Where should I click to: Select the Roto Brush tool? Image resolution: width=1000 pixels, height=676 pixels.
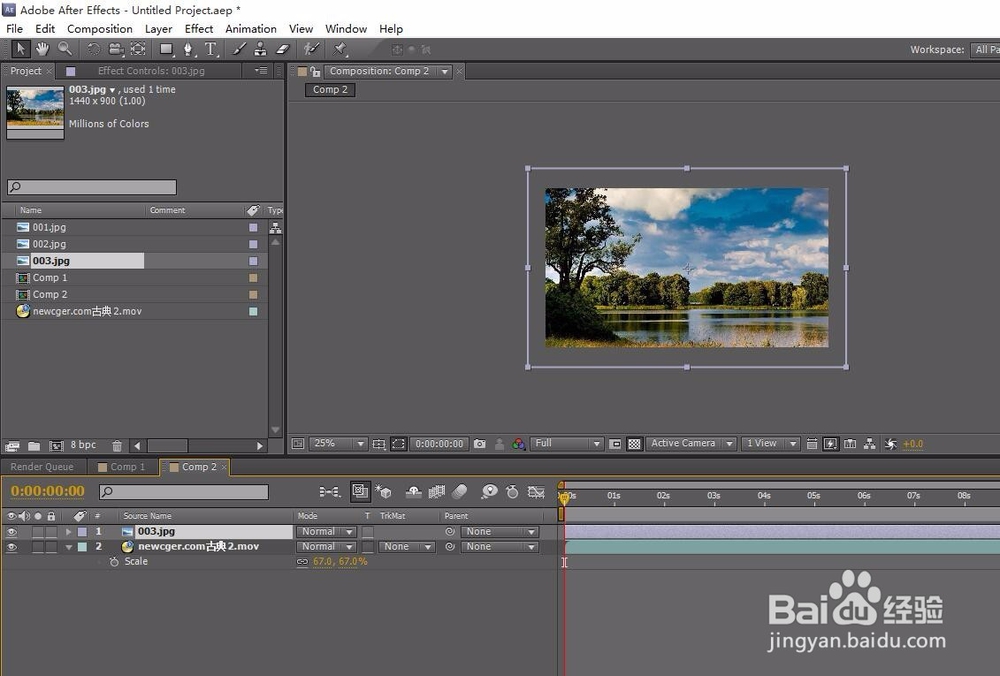pos(311,49)
